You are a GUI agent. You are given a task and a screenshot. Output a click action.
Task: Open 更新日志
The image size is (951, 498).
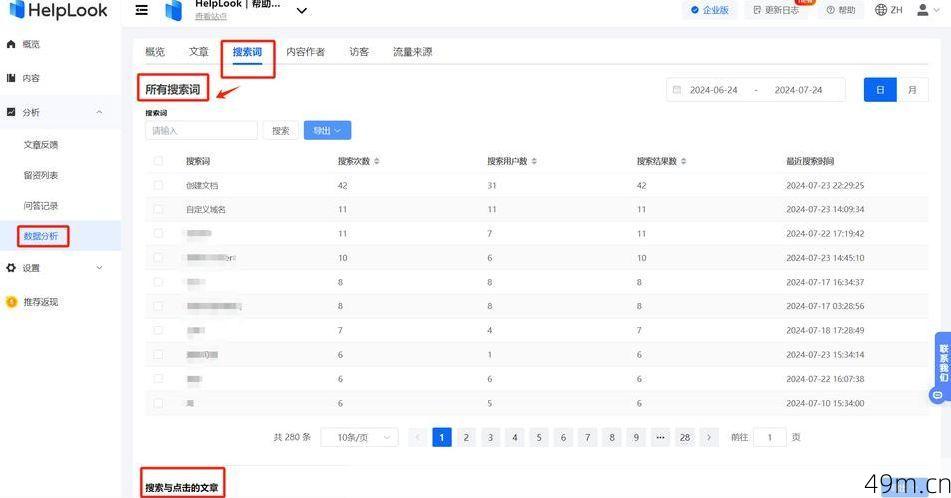pos(776,10)
